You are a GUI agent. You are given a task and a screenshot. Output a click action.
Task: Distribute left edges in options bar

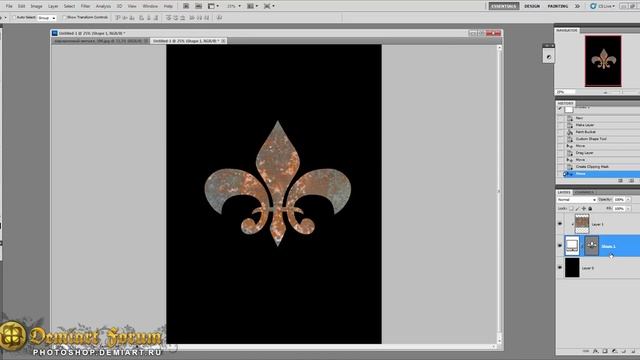coord(192,18)
